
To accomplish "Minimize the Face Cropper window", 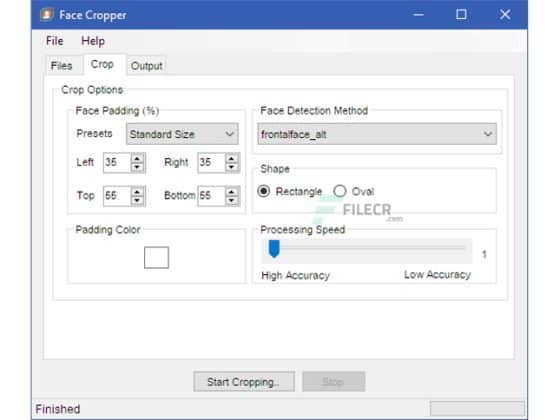I will click(x=419, y=15).
